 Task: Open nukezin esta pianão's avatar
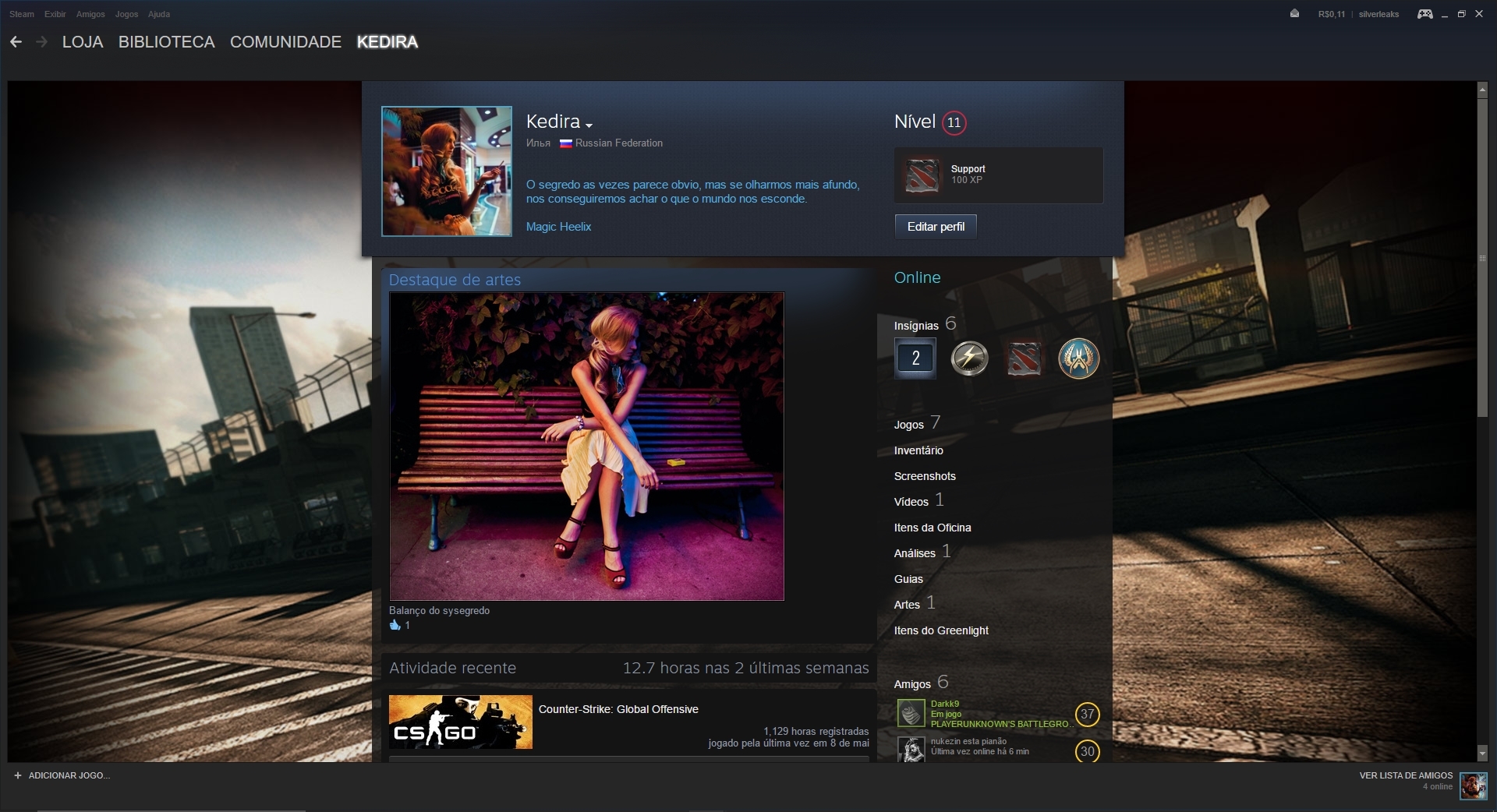pos(911,750)
